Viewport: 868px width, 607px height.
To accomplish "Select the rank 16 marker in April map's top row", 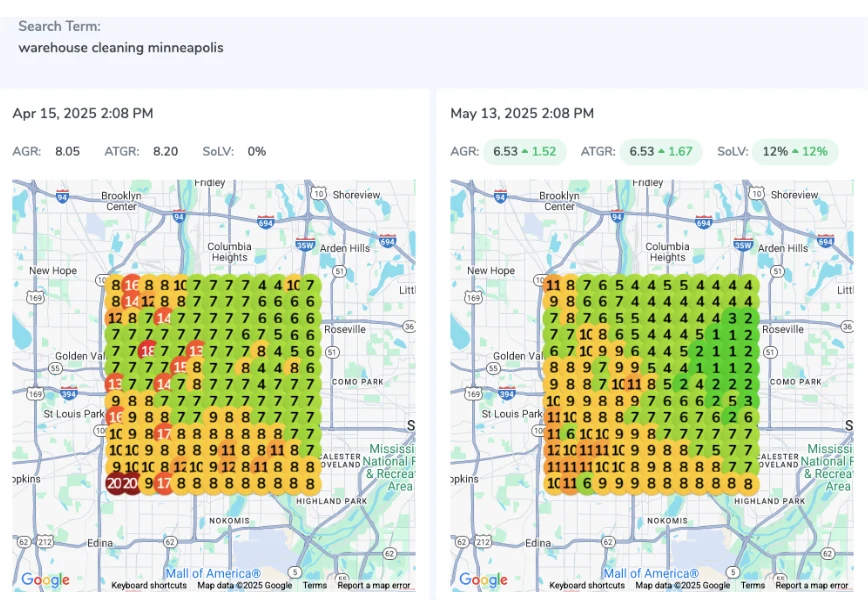I will (x=132, y=285).
